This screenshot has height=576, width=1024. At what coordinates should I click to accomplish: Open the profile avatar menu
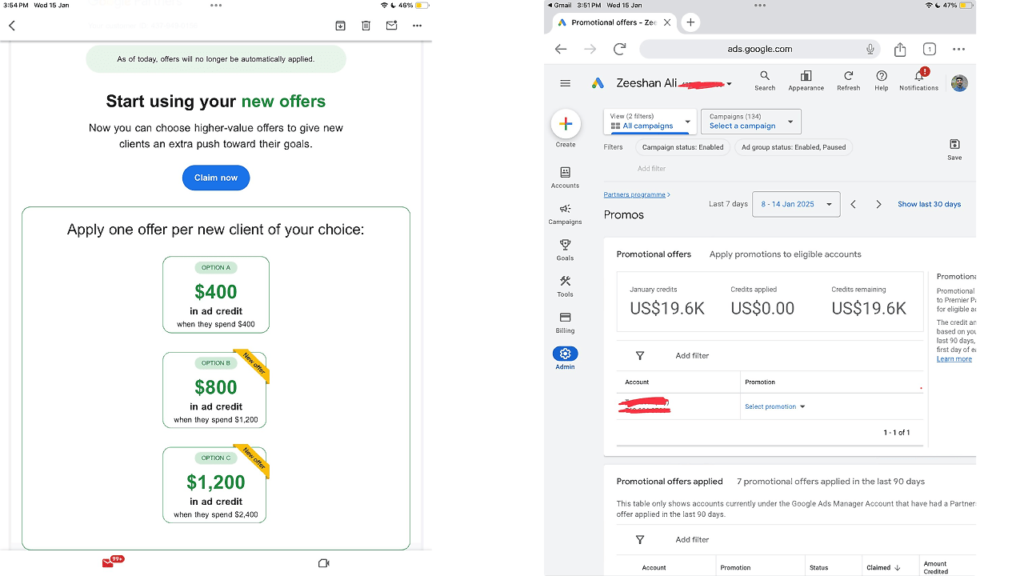click(959, 83)
